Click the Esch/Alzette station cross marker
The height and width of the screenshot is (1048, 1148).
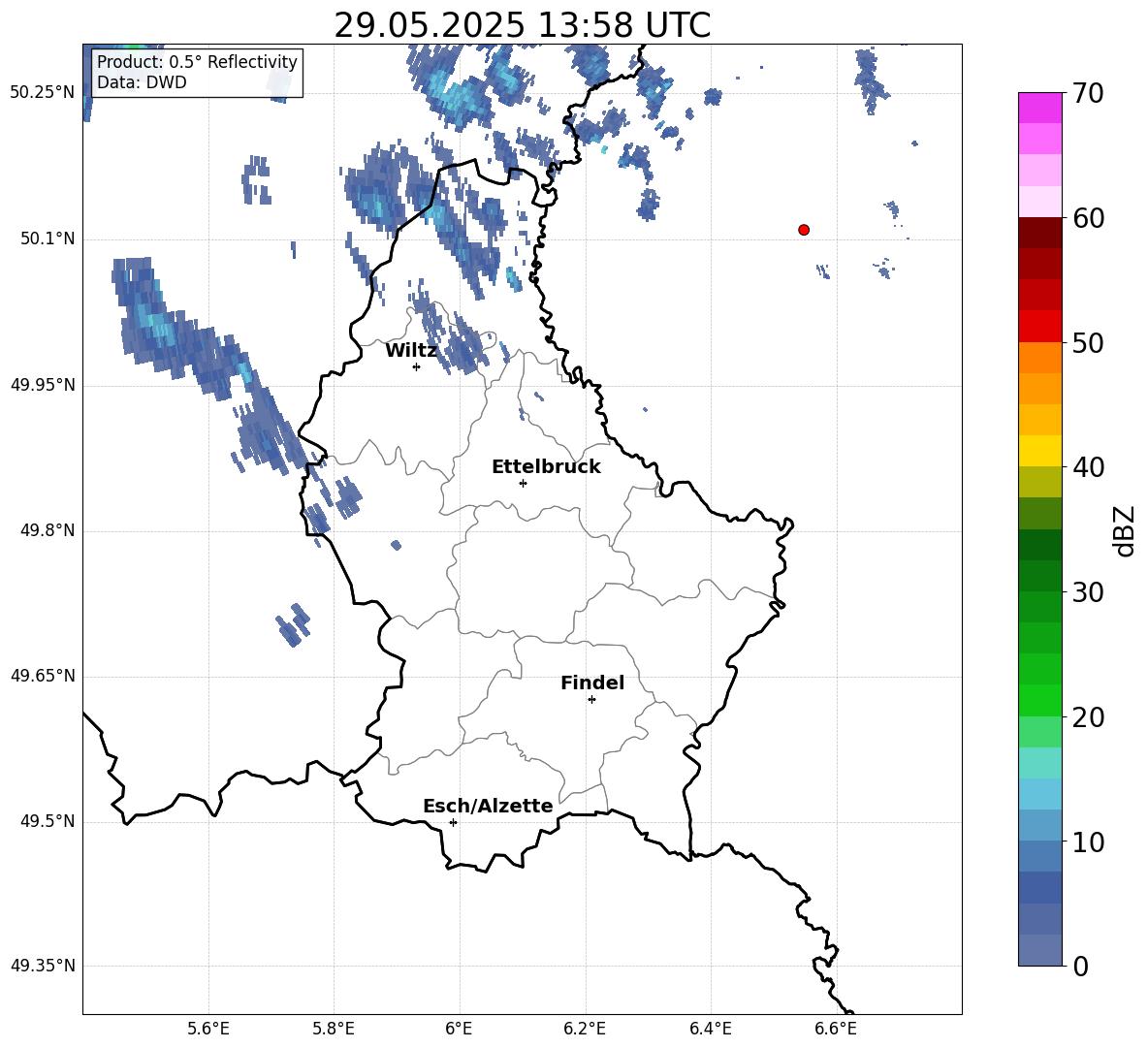(453, 822)
